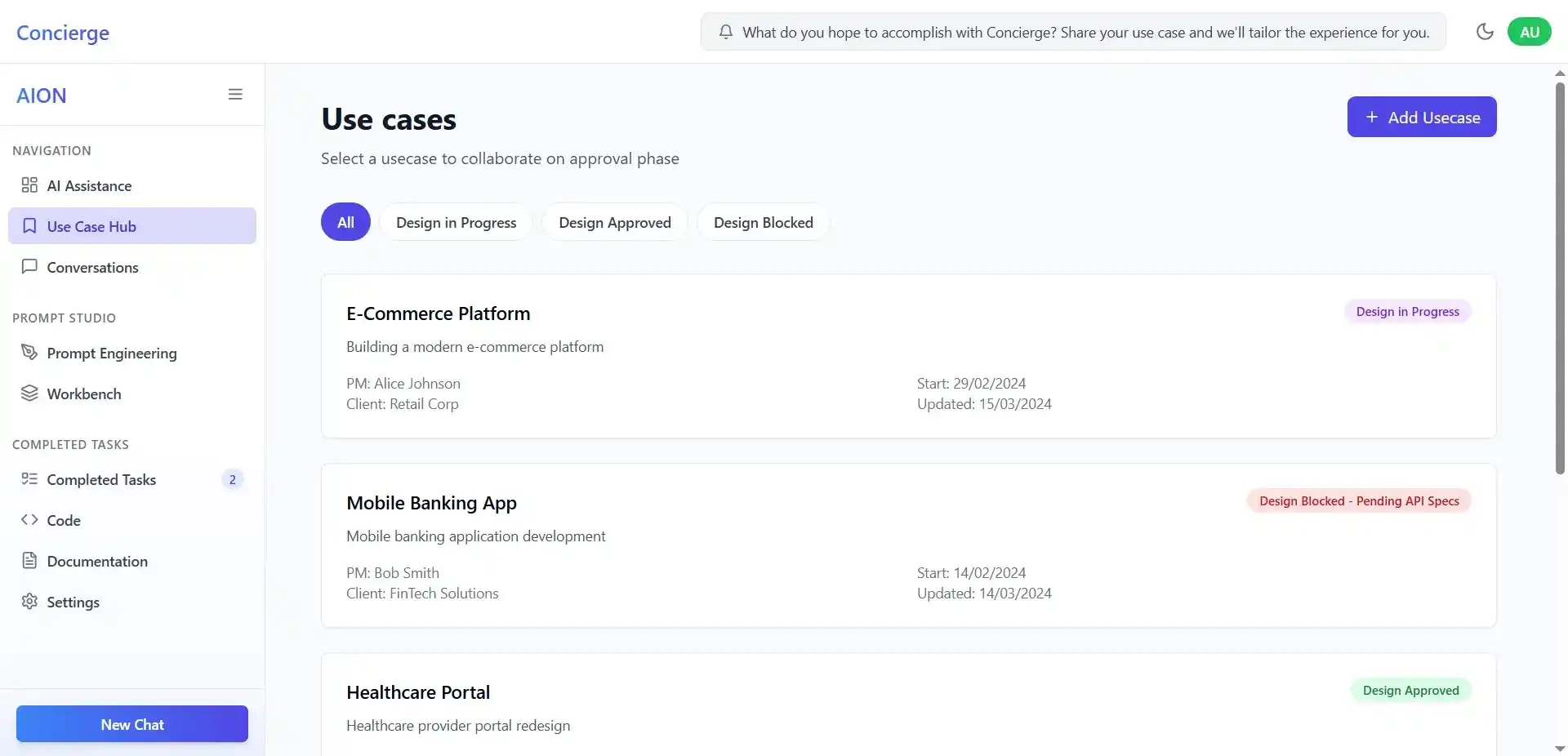Open the Workbench layers icon
1568x756 pixels.
click(x=29, y=394)
